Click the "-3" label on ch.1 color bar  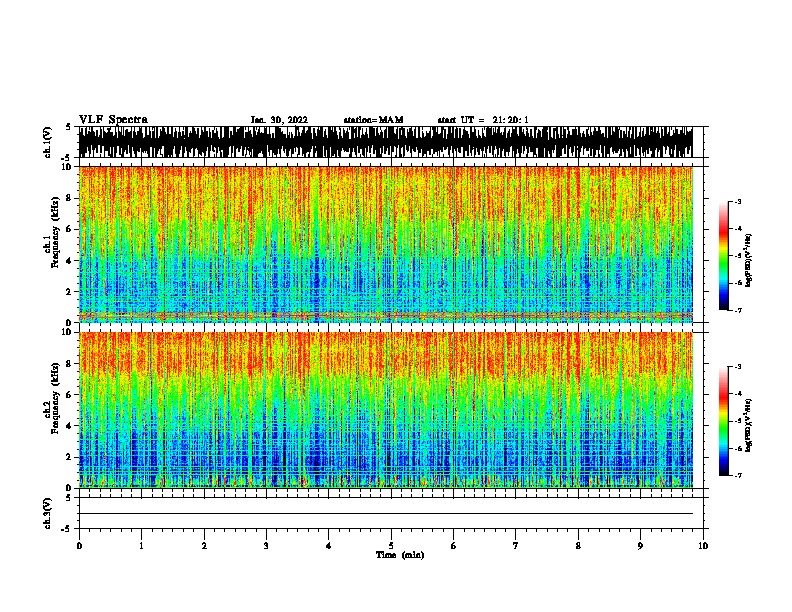point(738,201)
